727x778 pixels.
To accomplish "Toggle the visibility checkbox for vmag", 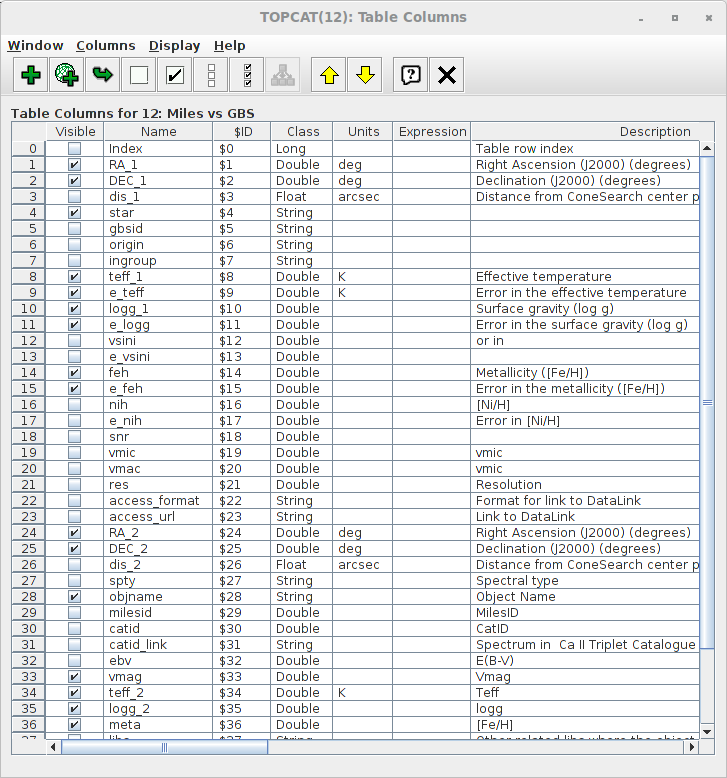I will (x=74, y=676).
